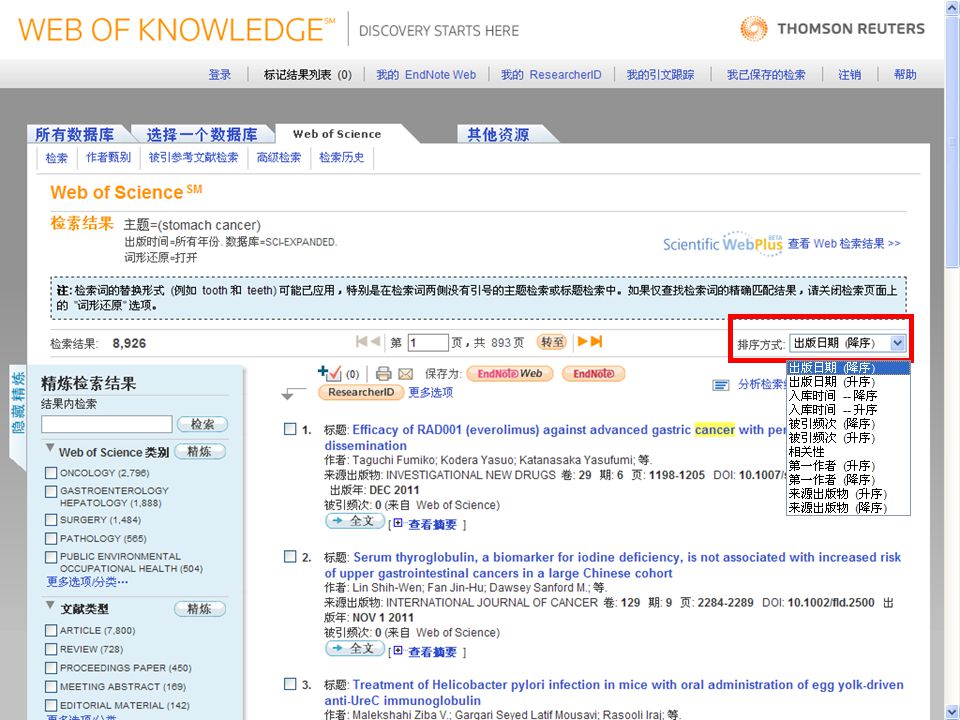Screen dimensions: 960x720
Task: Collapse Web of Science 类别 section triangle
Action: pyautogui.click(x=50, y=448)
